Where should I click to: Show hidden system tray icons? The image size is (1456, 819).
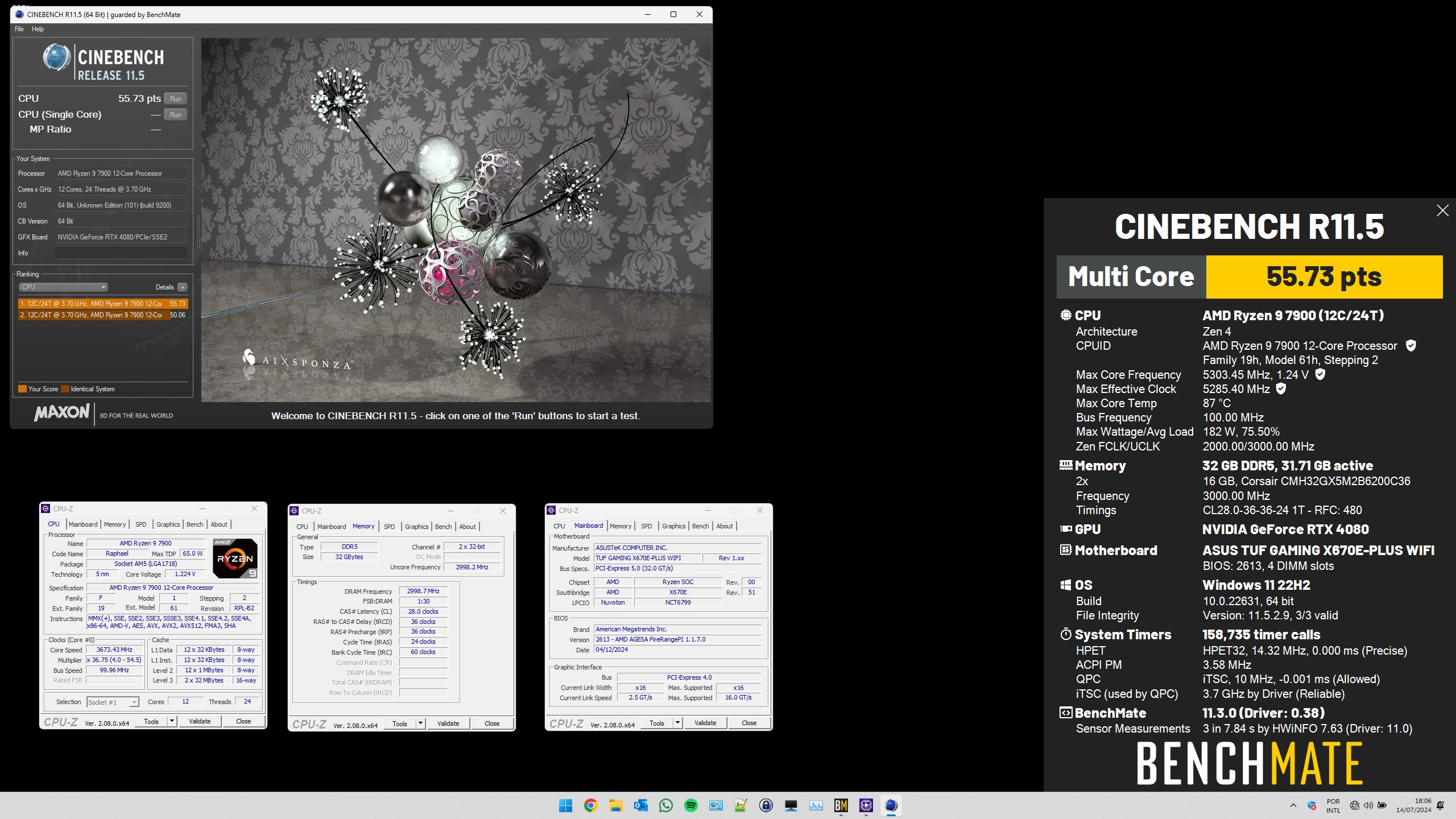pos(1293,805)
